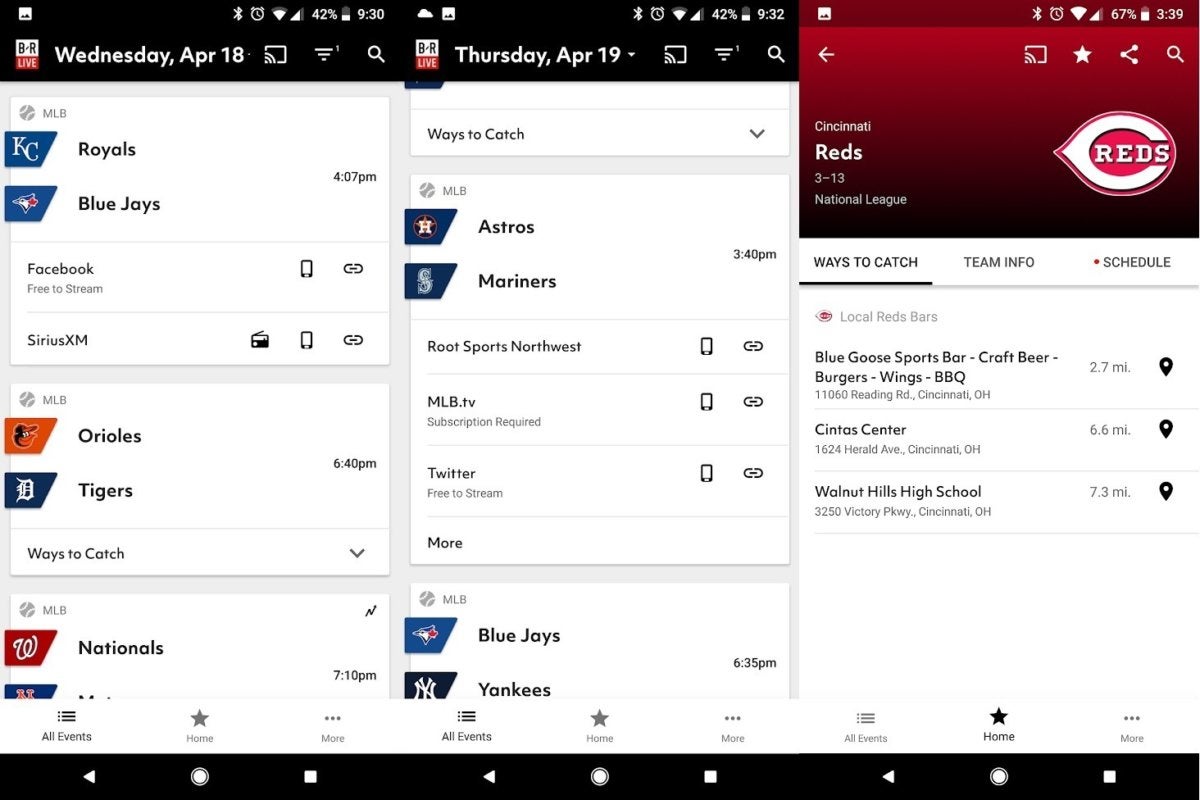Open the map pin for Blue Goose Sports Bar

pyautogui.click(x=1165, y=367)
